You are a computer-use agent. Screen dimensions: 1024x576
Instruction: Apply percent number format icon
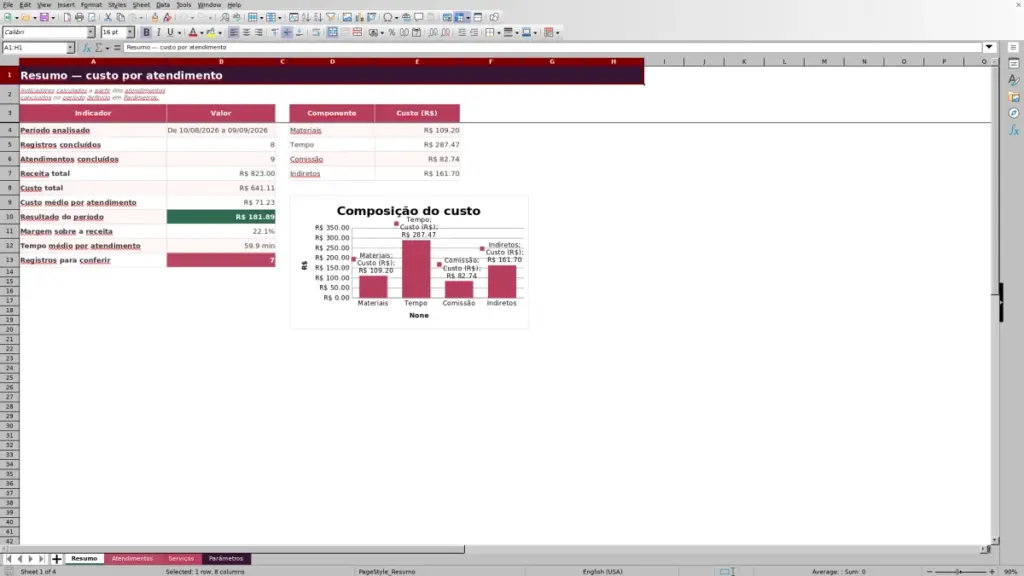tap(392, 33)
